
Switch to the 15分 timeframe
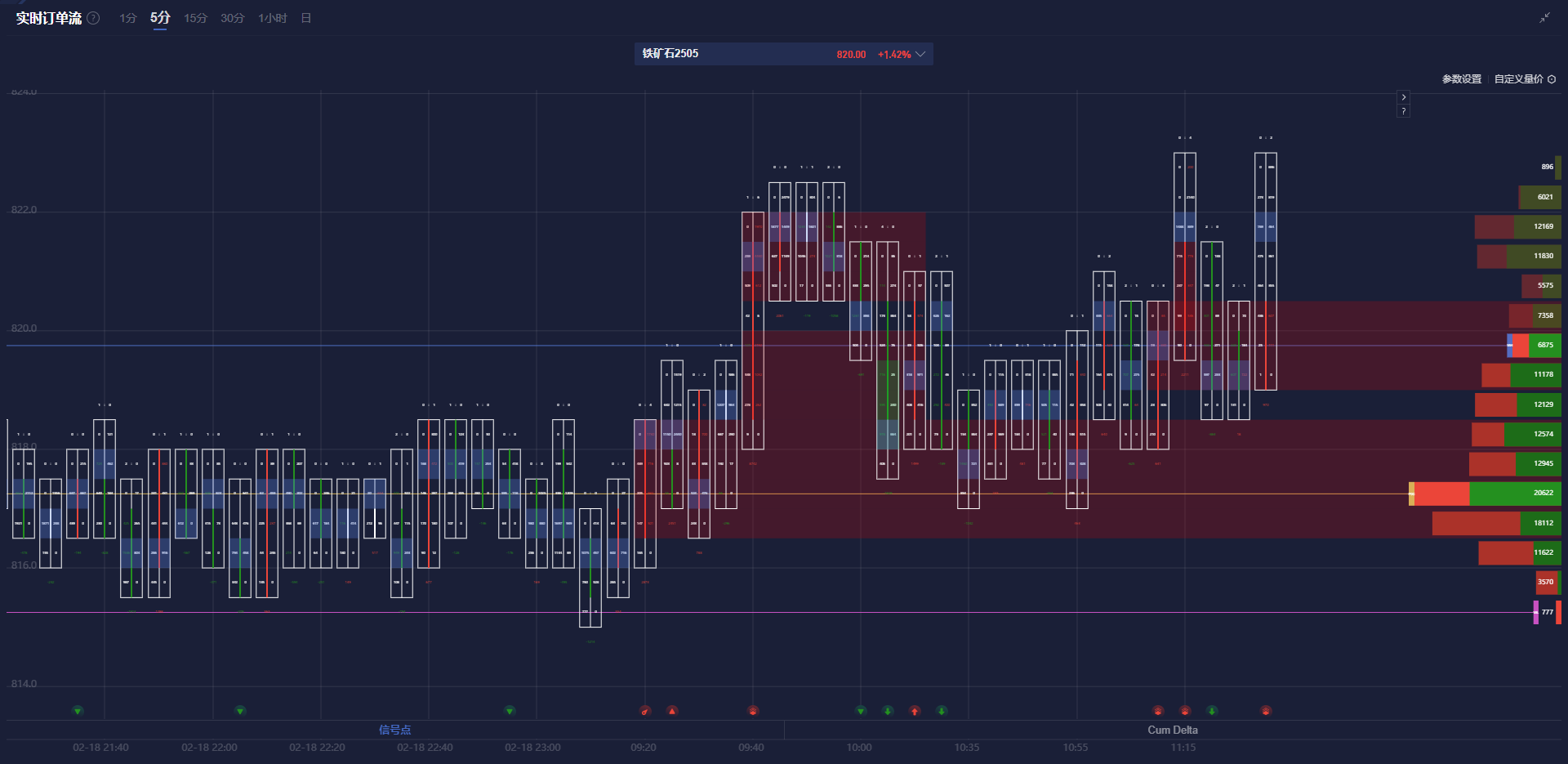coord(195,18)
